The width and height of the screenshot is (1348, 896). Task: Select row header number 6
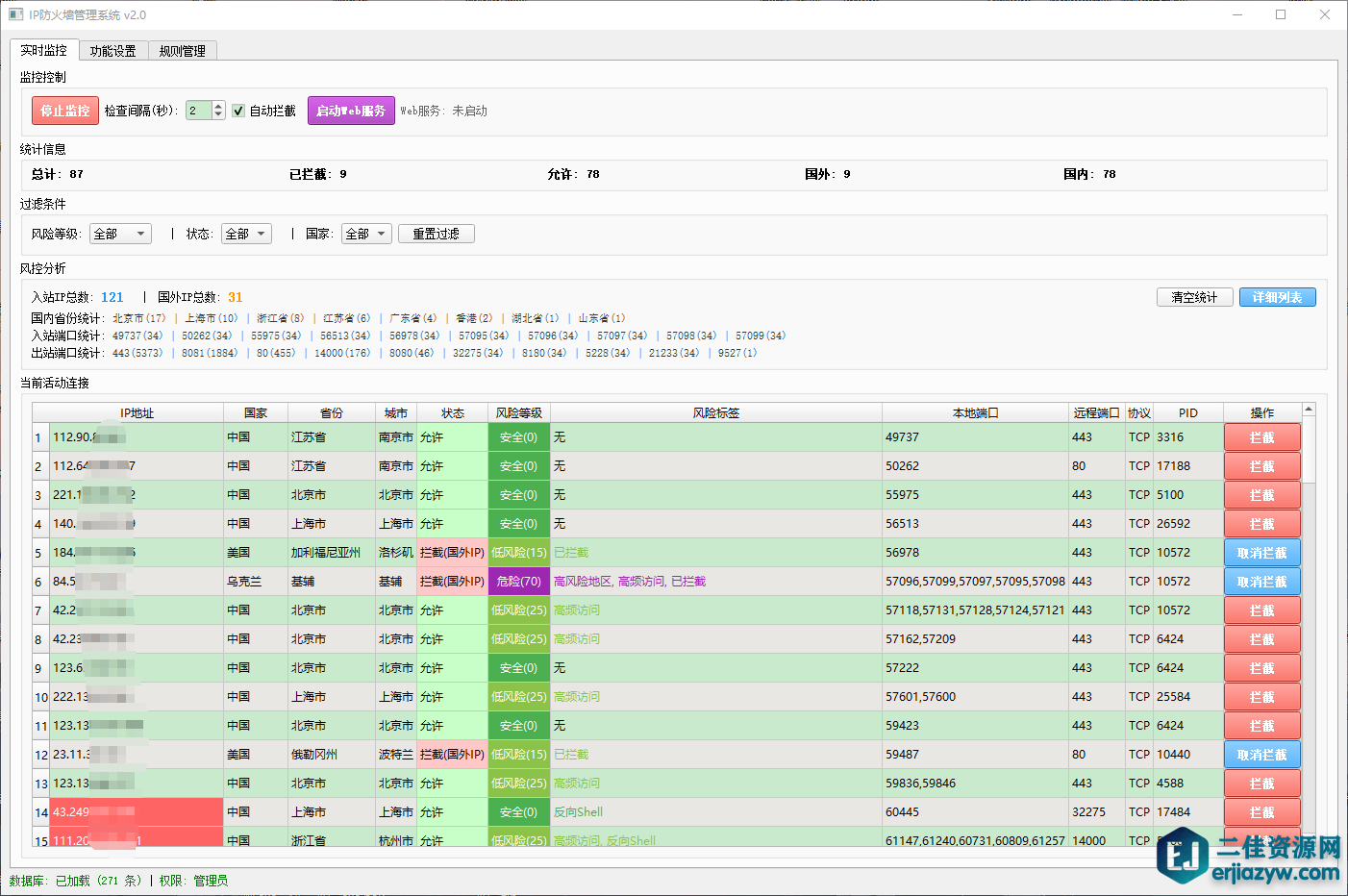click(40, 582)
